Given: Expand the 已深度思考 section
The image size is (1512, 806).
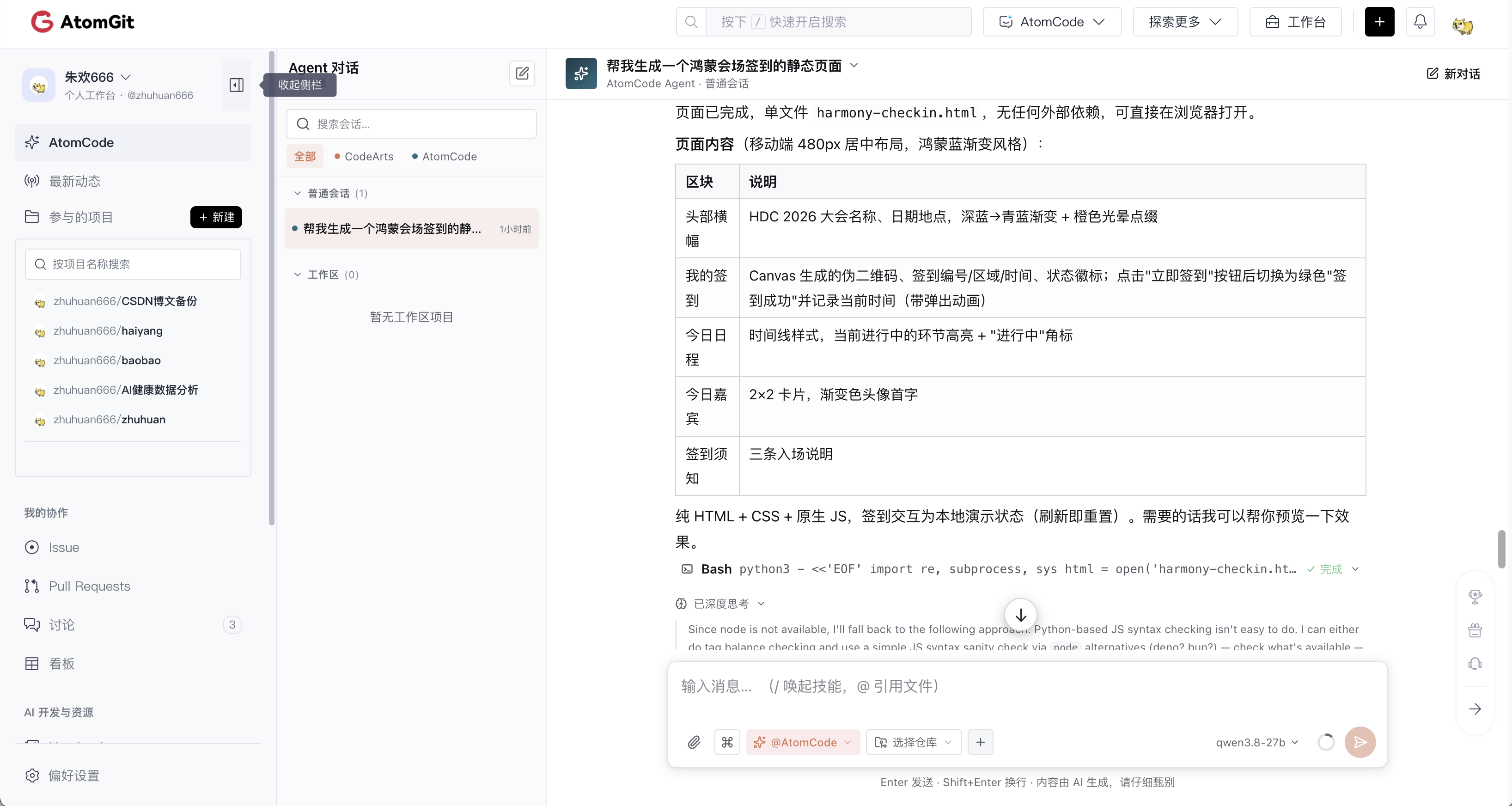Looking at the screenshot, I should [720, 604].
